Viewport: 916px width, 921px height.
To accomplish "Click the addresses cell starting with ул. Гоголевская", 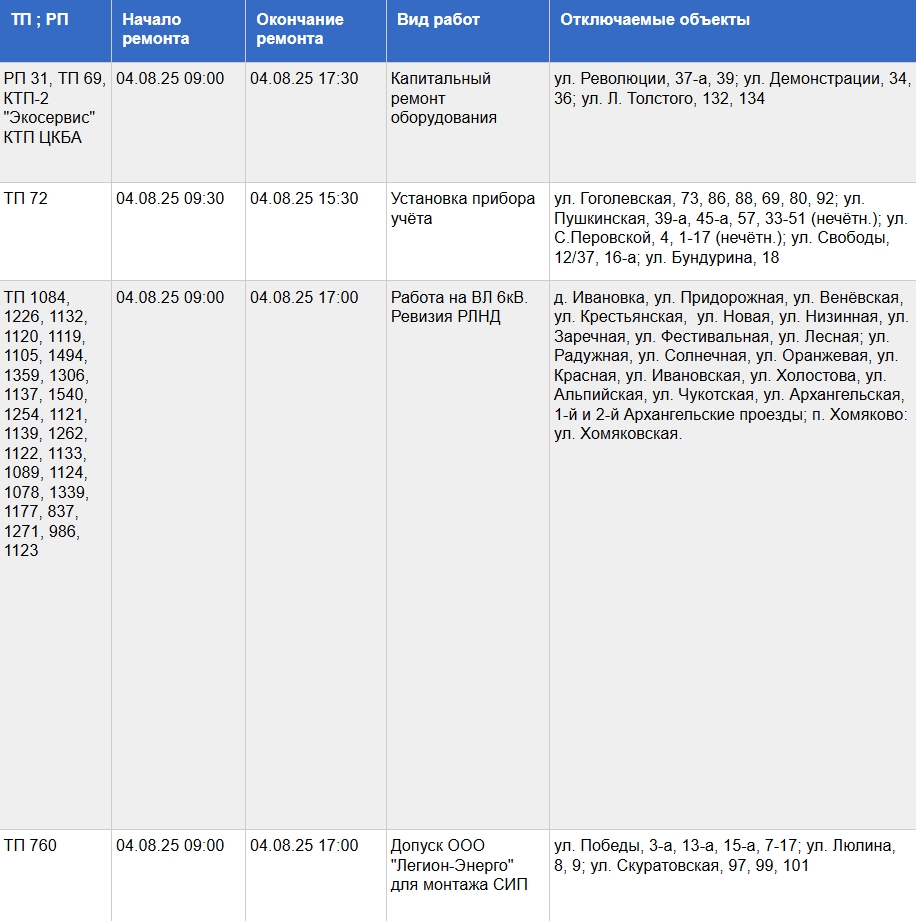I will (x=731, y=228).
